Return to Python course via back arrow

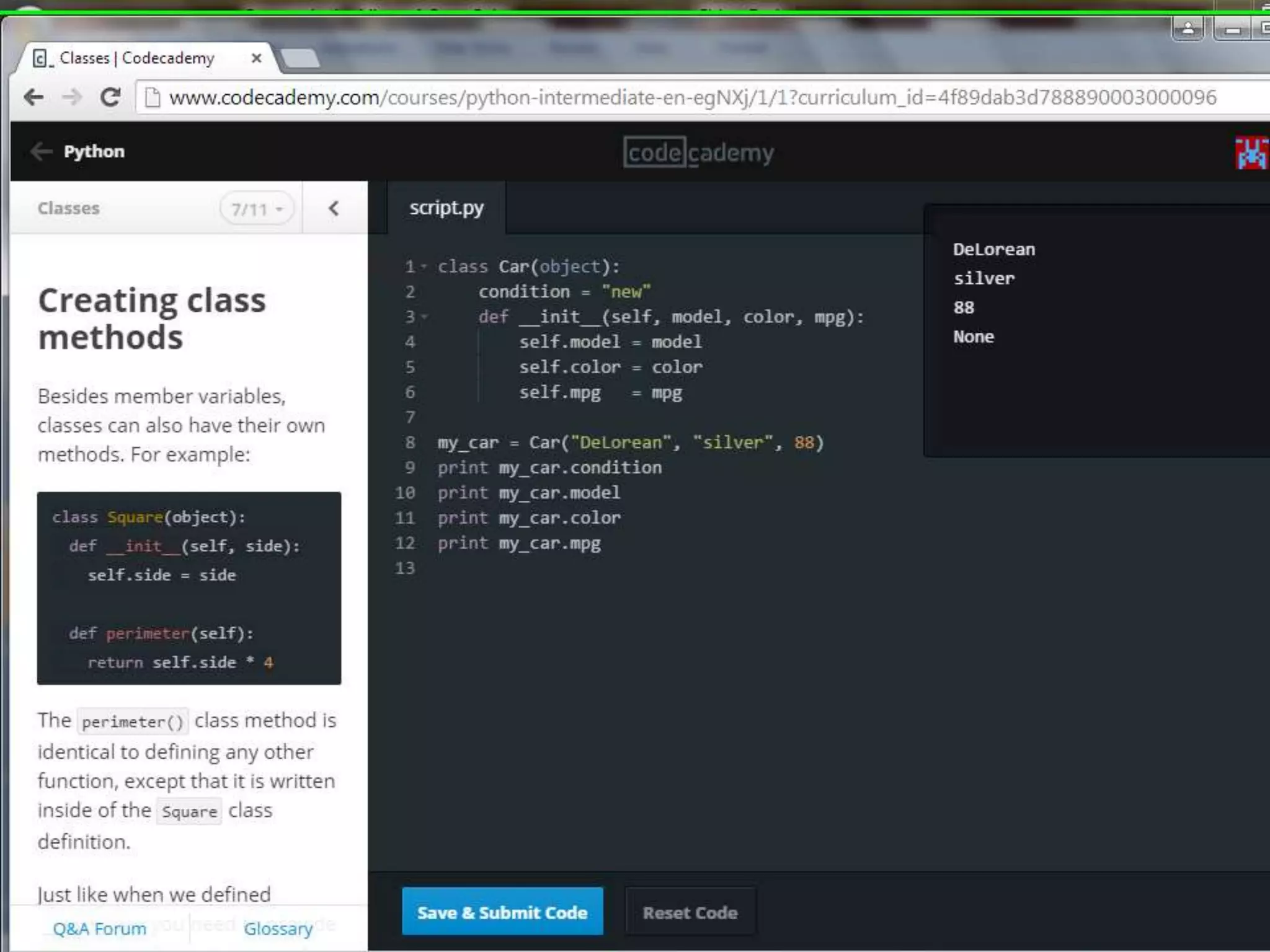(x=42, y=151)
